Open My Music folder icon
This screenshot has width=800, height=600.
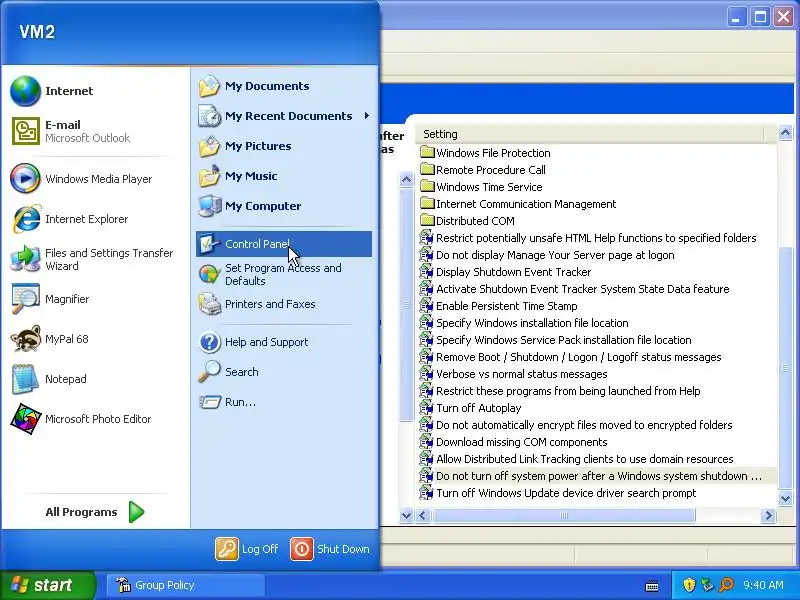(209, 176)
